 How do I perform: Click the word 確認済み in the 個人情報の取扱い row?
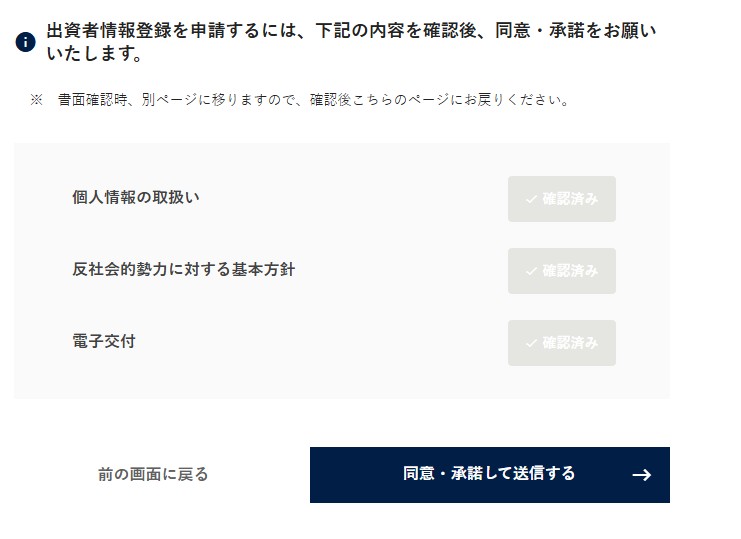(x=570, y=199)
